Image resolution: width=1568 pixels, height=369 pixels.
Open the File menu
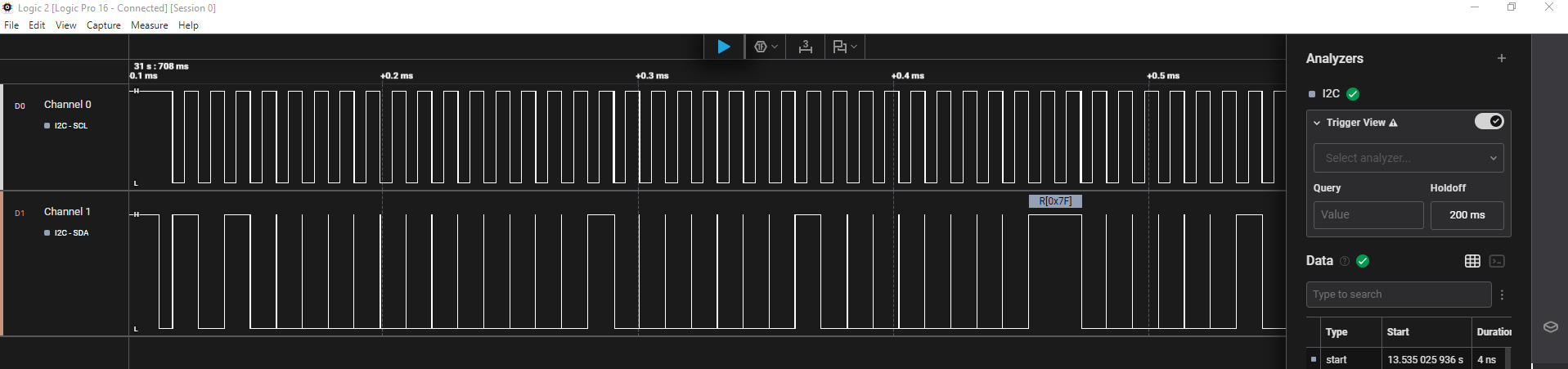pyautogui.click(x=11, y=25)
